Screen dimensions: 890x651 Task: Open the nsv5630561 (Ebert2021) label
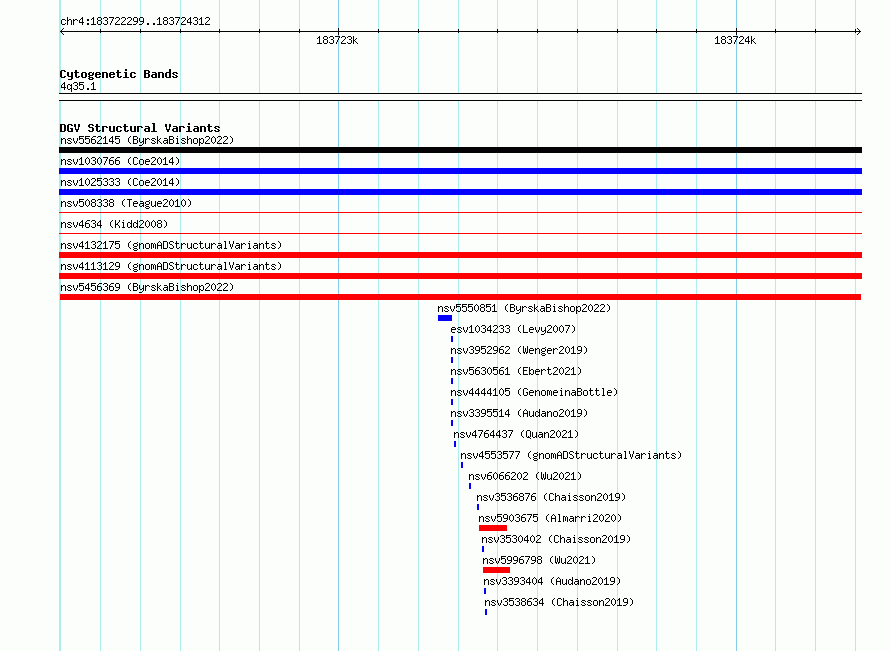click(x=516, y=371)
